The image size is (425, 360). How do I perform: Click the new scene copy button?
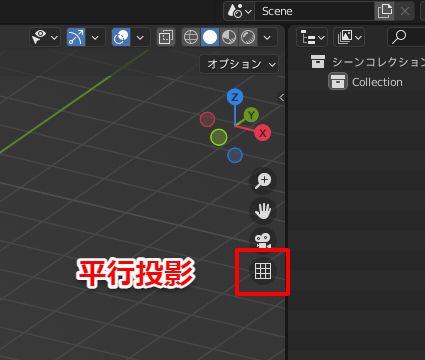(385, 11)
